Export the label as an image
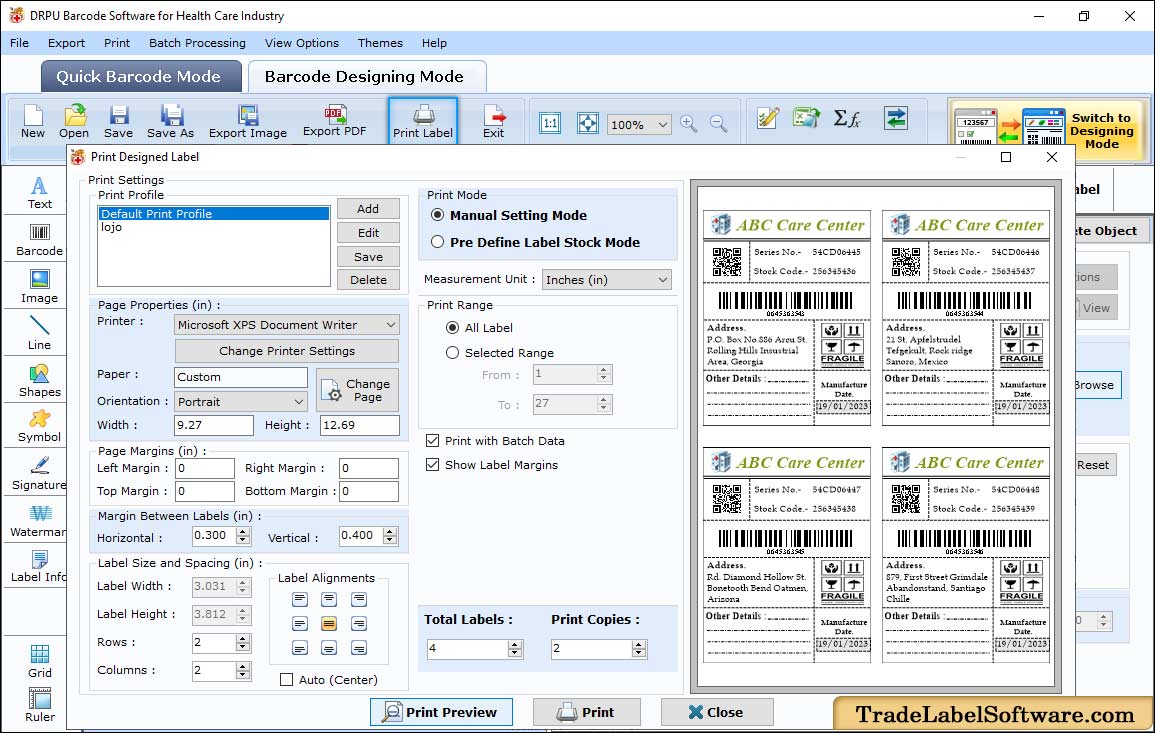Screen dimensions: 1155x733 click(248, 122)
